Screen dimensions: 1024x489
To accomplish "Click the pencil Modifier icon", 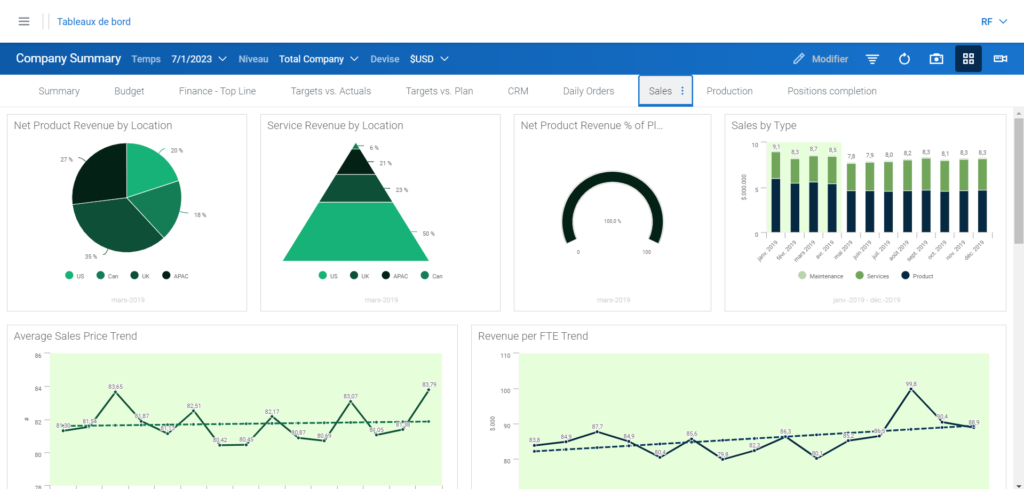I will (x=798, y=59).
